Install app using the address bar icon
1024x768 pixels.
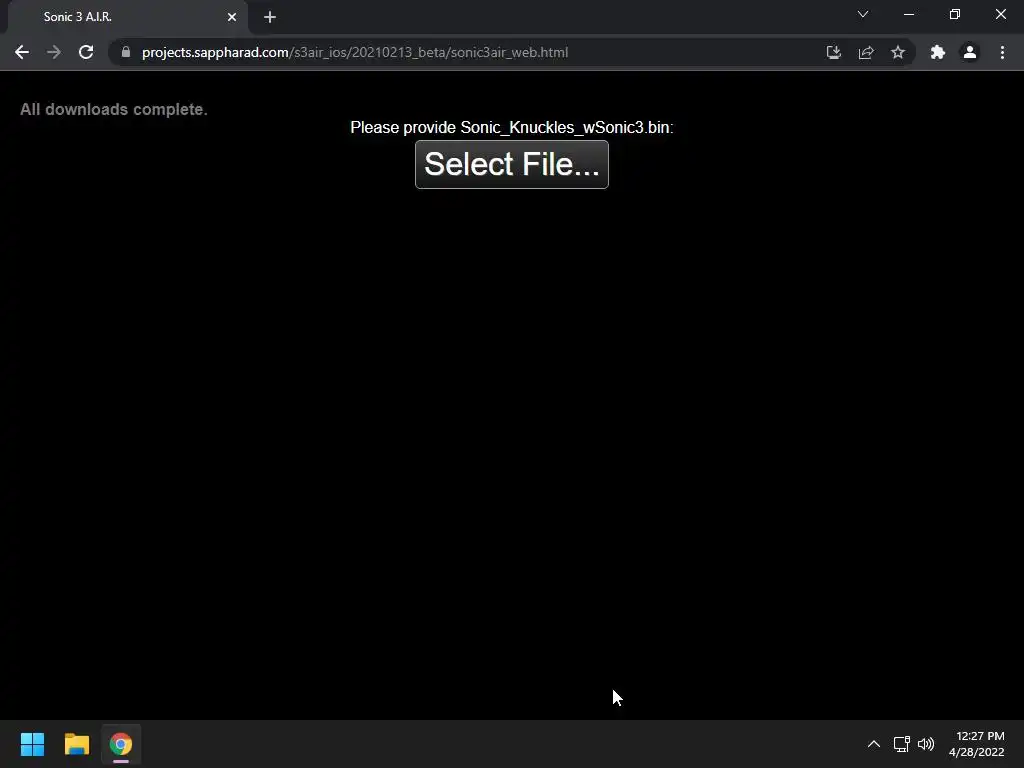pyautogui.click(x=833, y=52)
